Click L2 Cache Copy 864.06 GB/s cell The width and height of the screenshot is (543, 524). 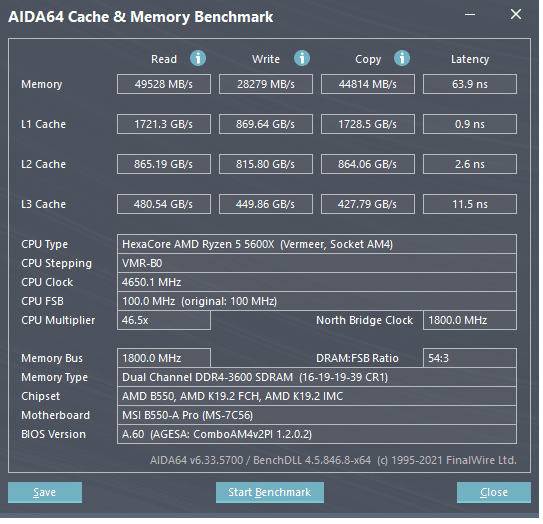pyautogui.click(x=368, y=164)
